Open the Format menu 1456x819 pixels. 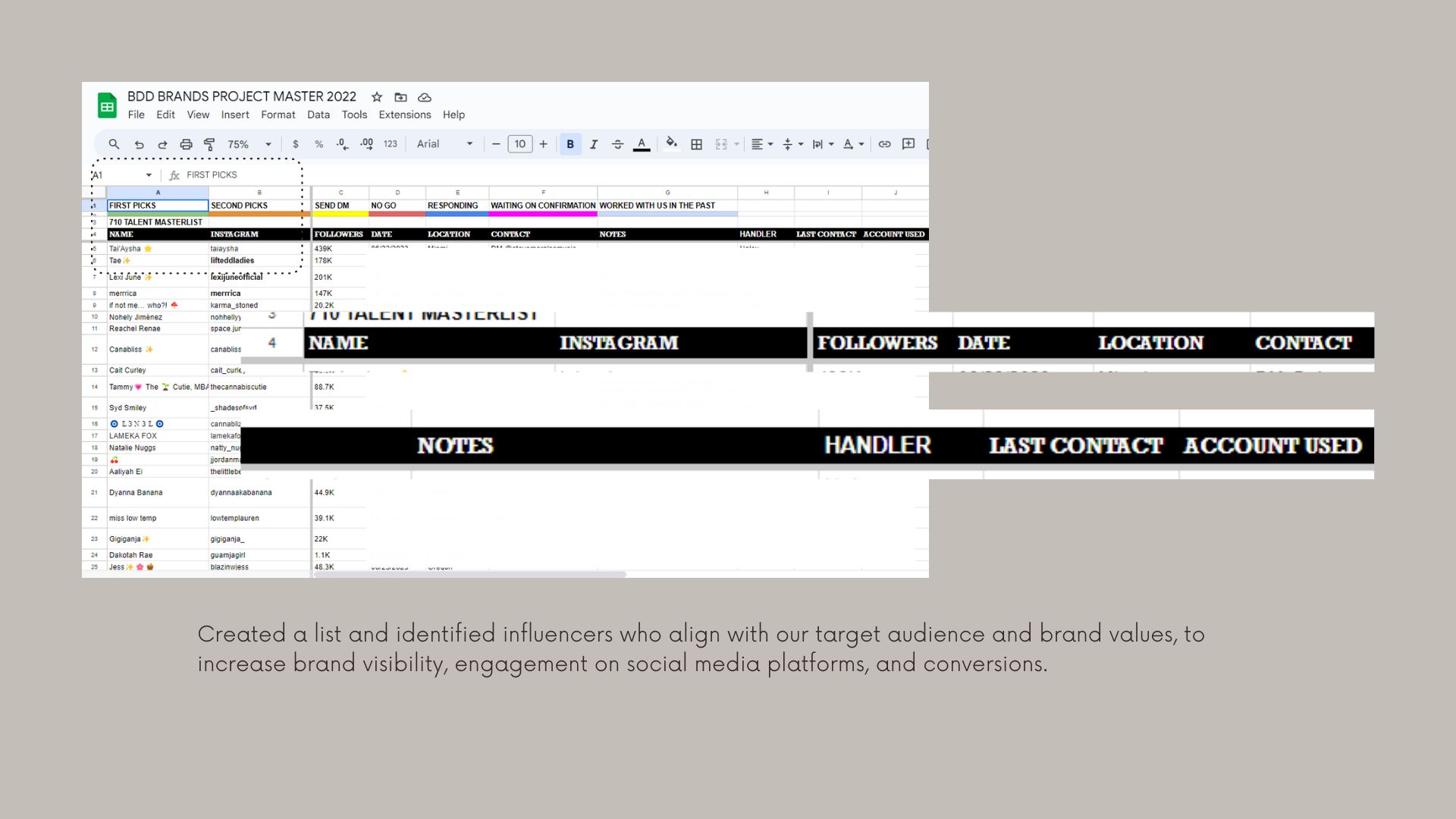click(x=278, y=115)
